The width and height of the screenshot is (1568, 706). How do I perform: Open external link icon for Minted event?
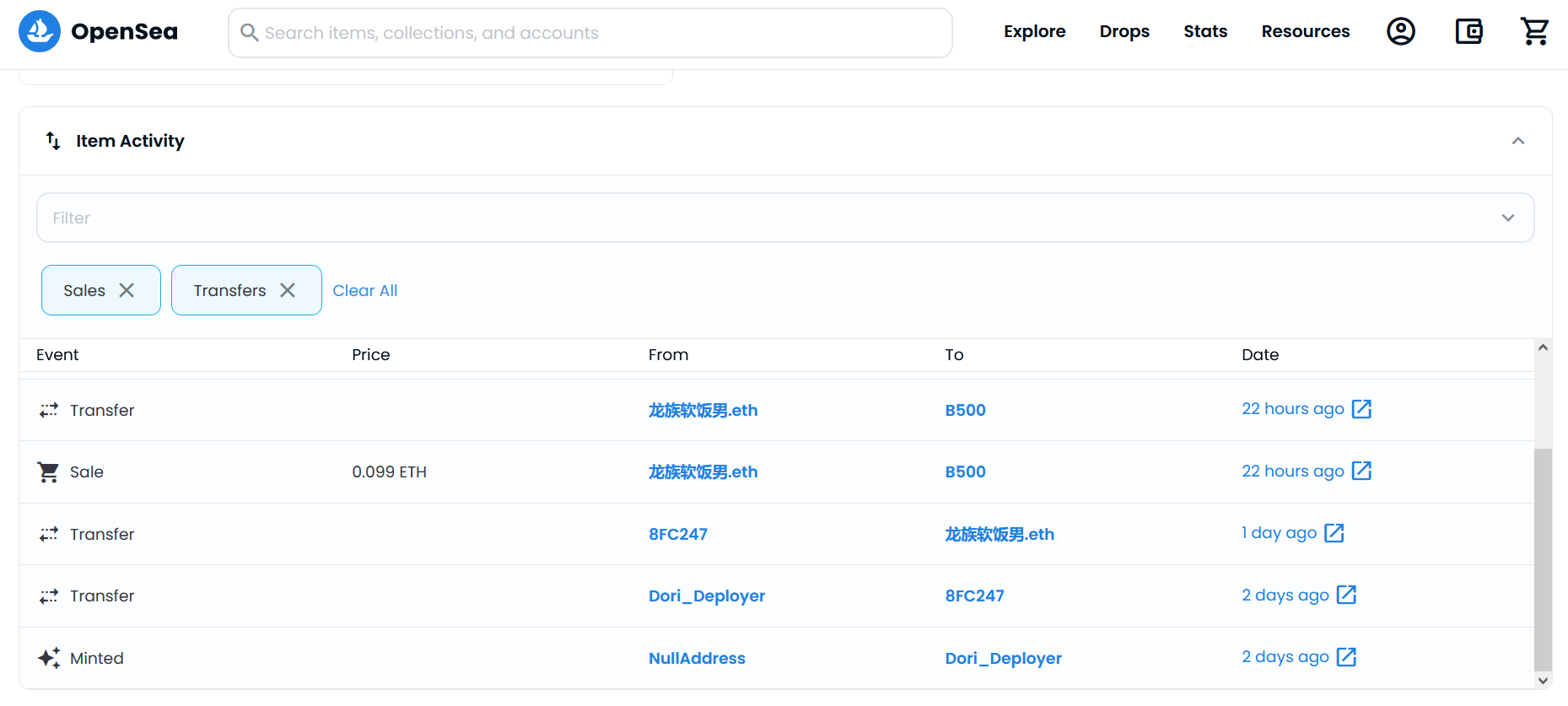(x=1346, y=657)
